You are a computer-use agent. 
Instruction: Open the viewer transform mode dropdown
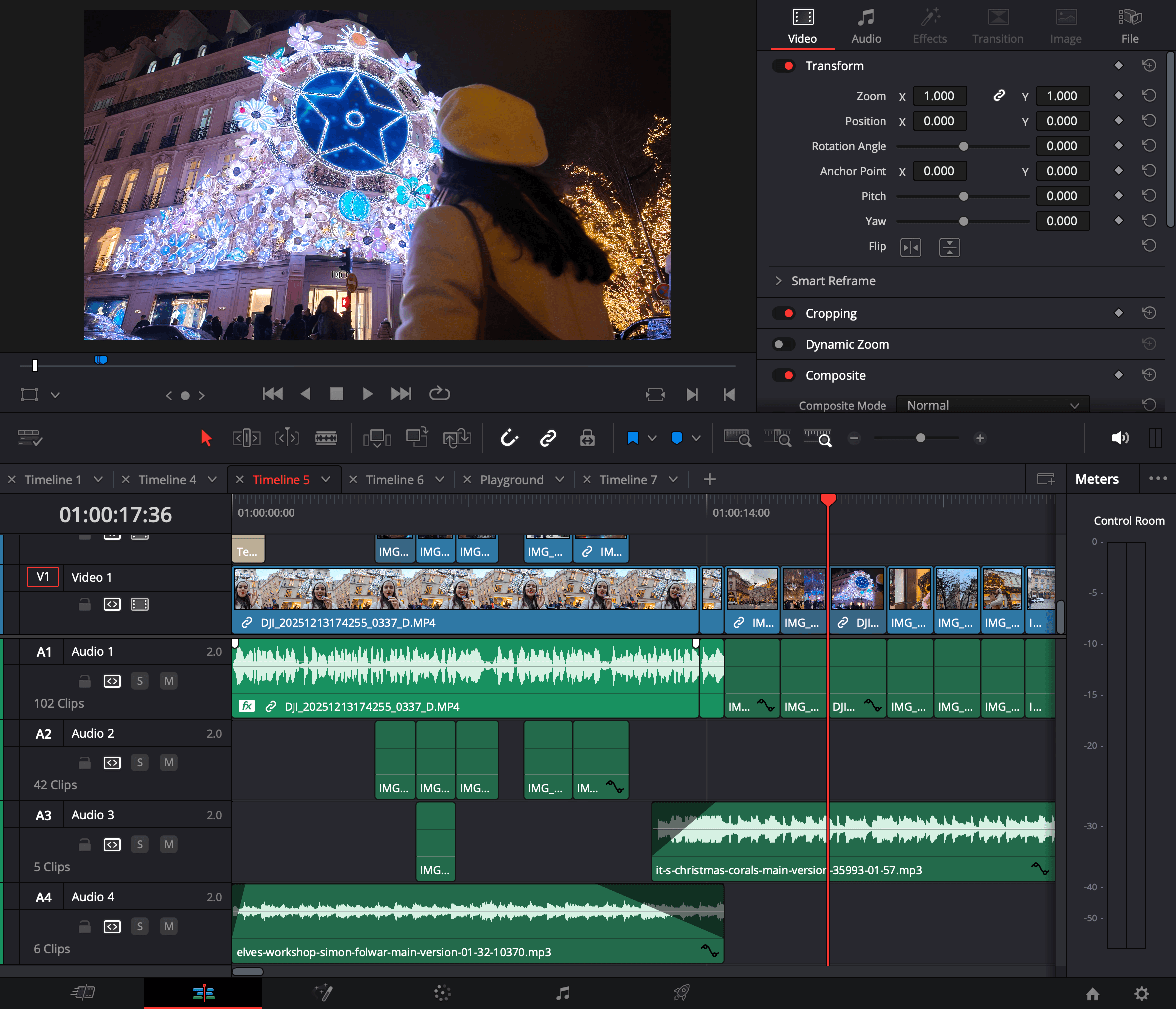coord(55,395)
